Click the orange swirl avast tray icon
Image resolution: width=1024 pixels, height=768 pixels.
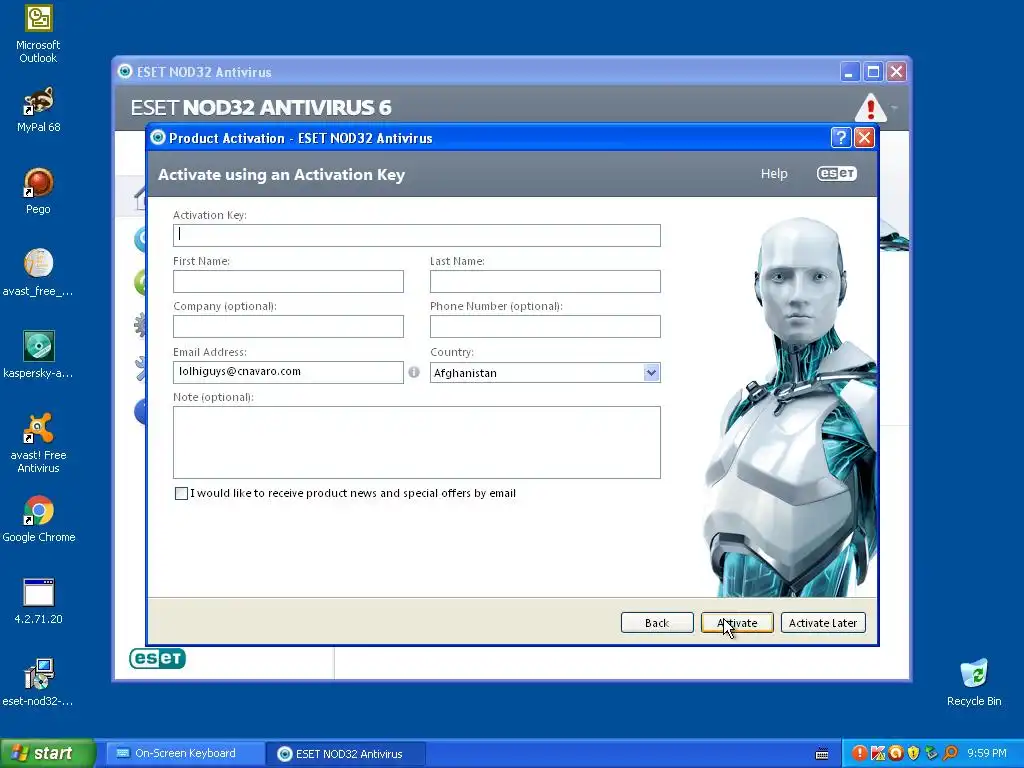pos(896,754)
